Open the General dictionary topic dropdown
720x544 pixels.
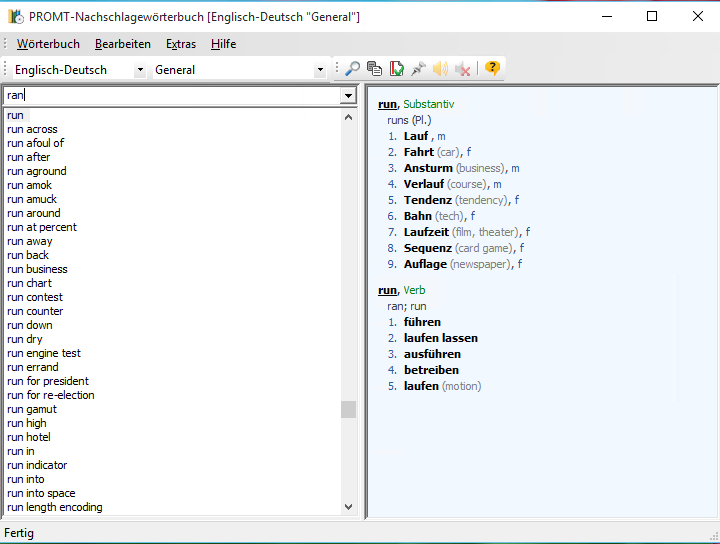point(320,70)
